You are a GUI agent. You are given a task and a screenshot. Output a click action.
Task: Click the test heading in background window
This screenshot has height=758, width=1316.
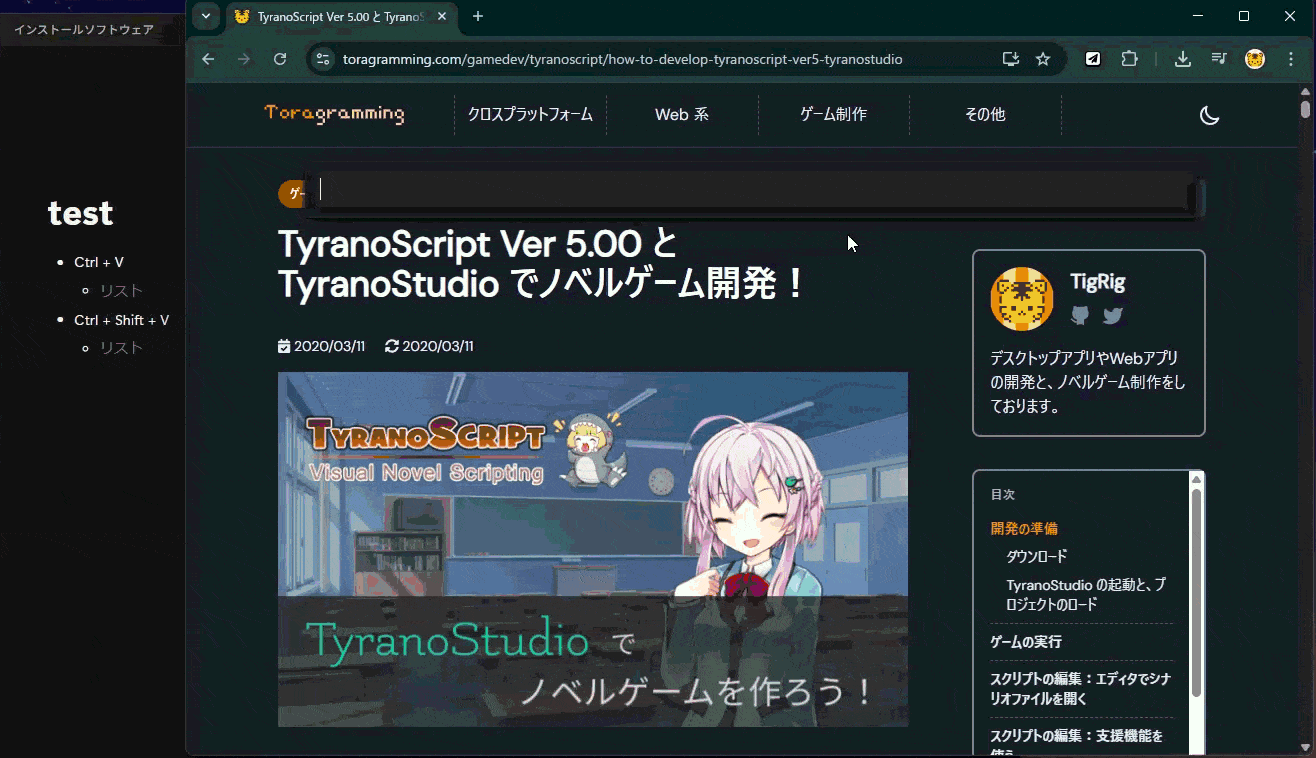click(x=80, y=212)
